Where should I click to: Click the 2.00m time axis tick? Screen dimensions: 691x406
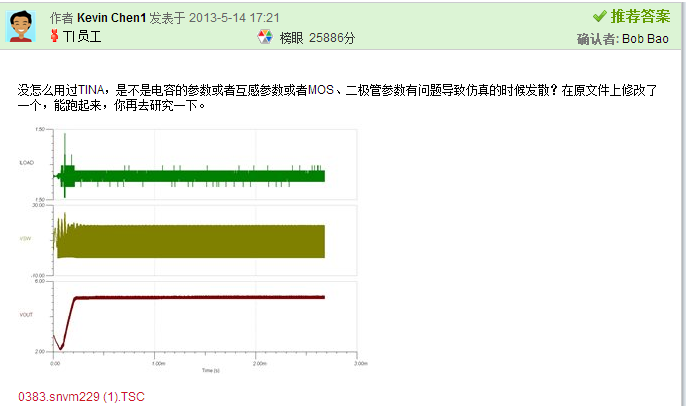(260, 363)
